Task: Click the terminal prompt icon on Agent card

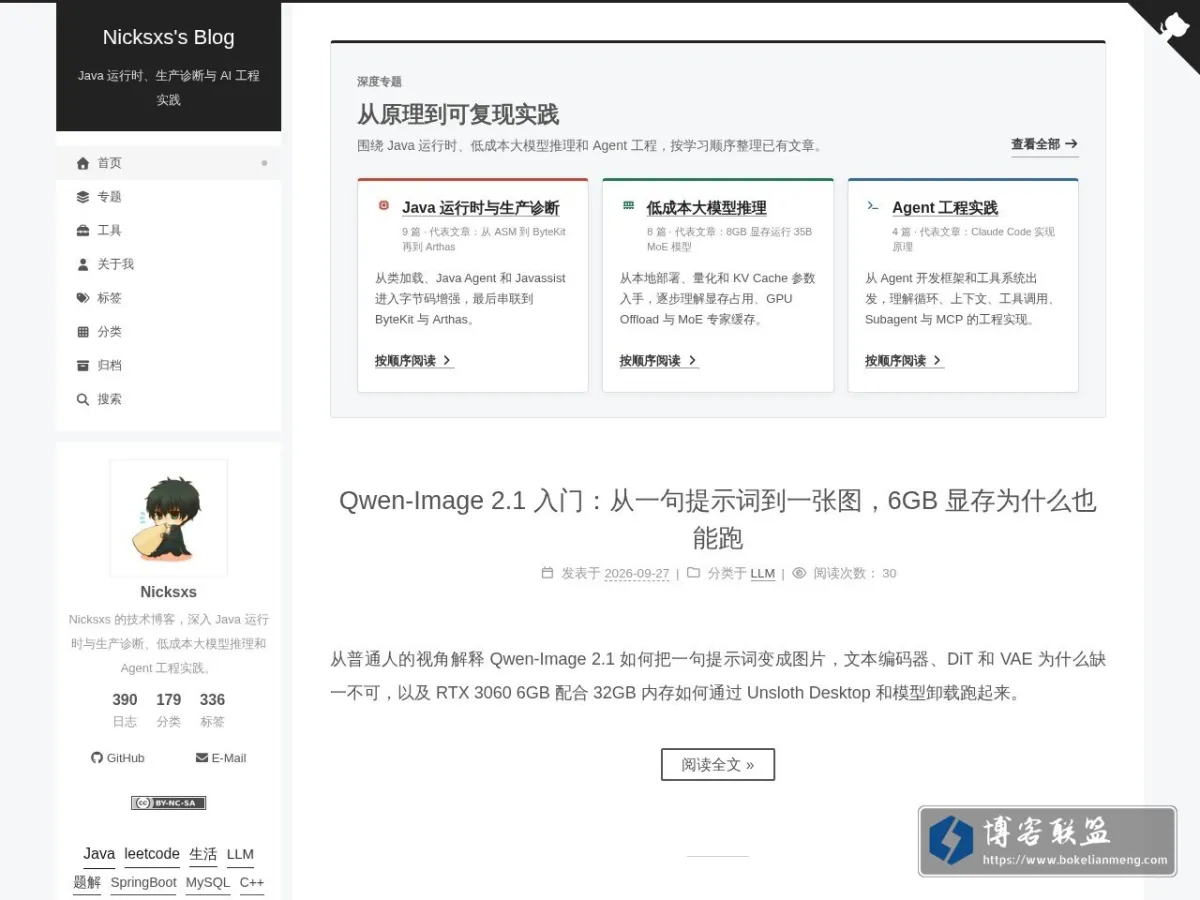Action: pyautogui.click(x=873, y=205)
